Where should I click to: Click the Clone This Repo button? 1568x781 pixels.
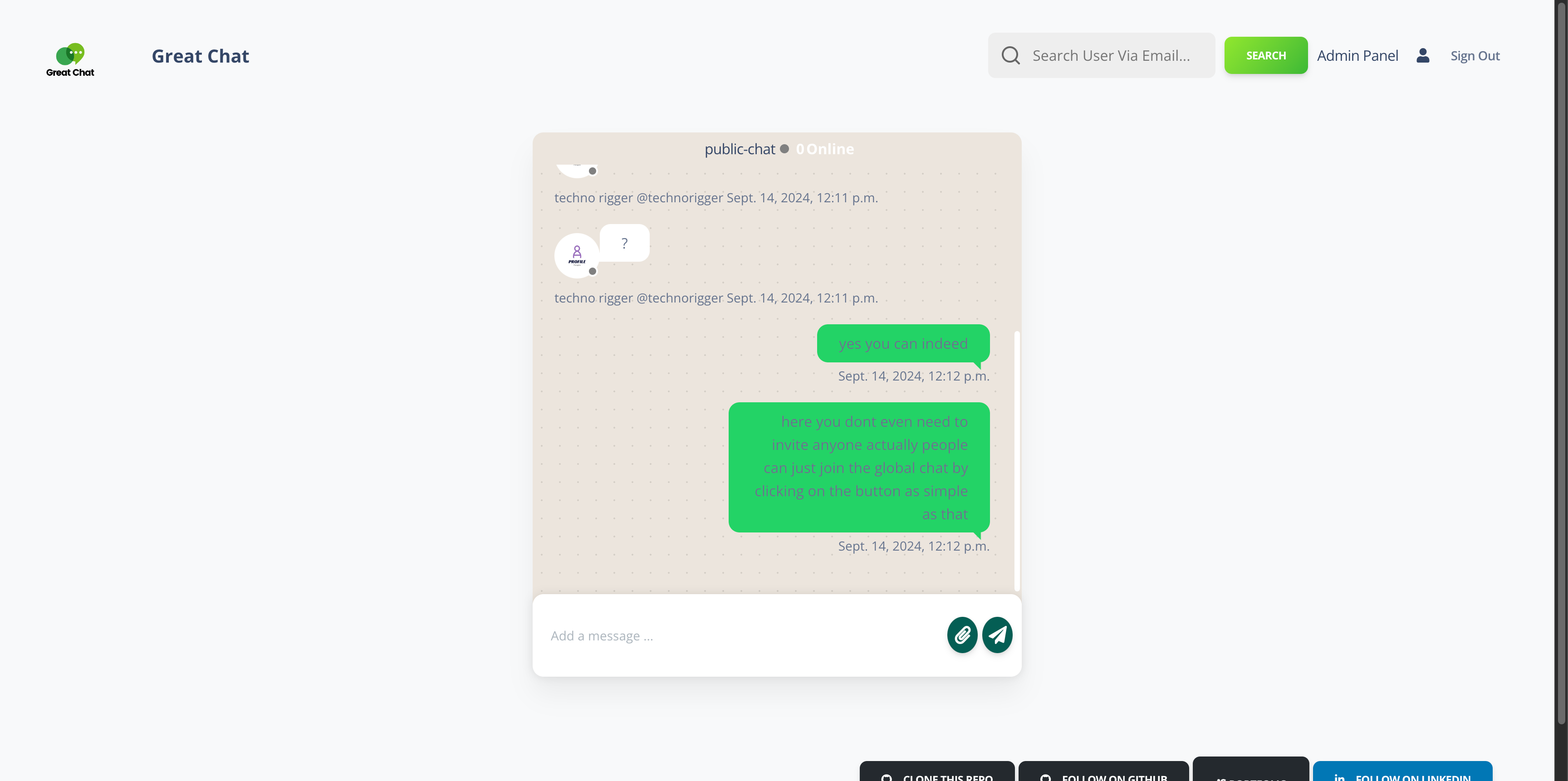pyautogui.click(x=937, y=774)
